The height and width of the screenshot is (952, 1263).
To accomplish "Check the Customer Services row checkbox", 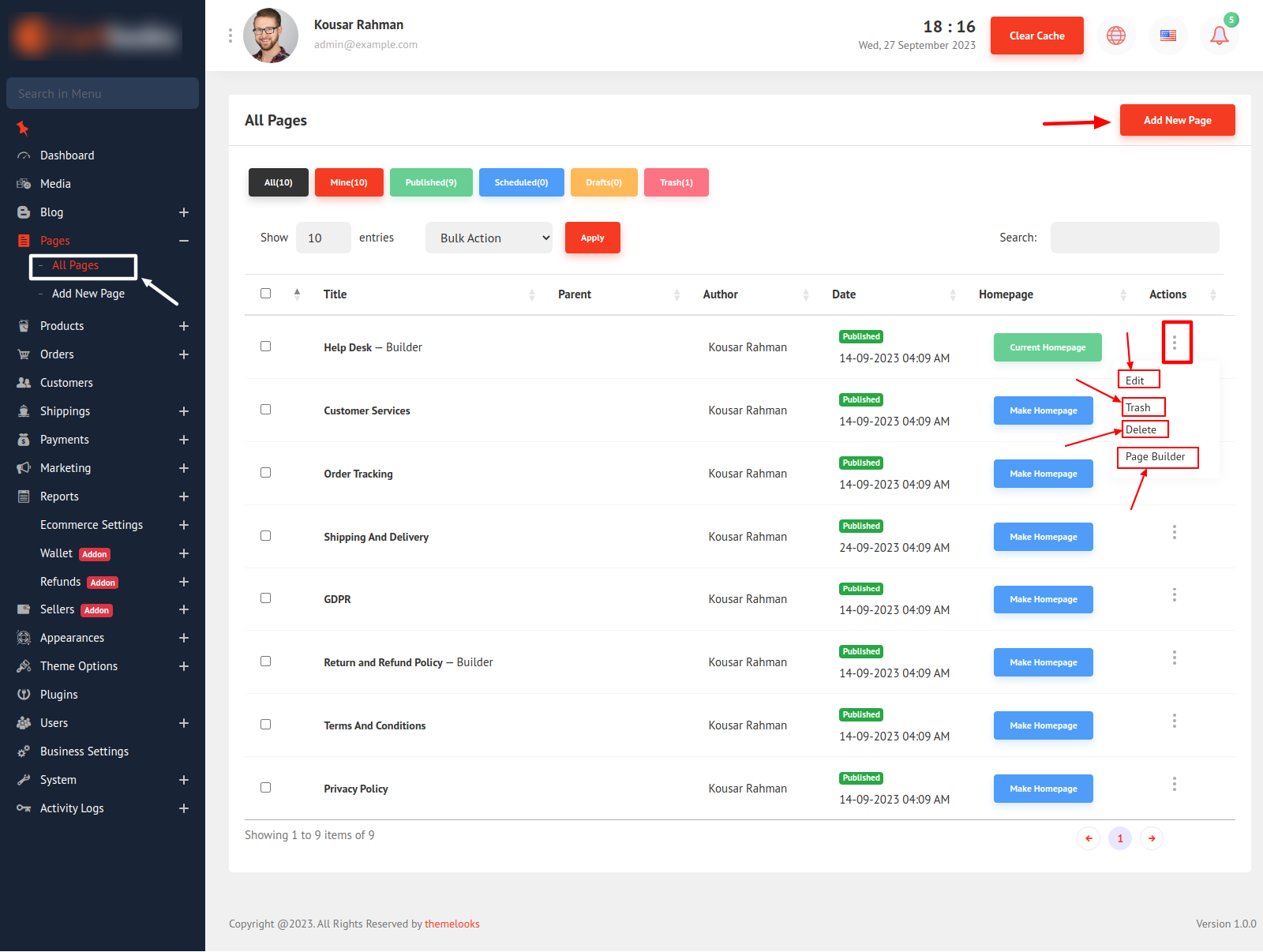I will point(265,410).
